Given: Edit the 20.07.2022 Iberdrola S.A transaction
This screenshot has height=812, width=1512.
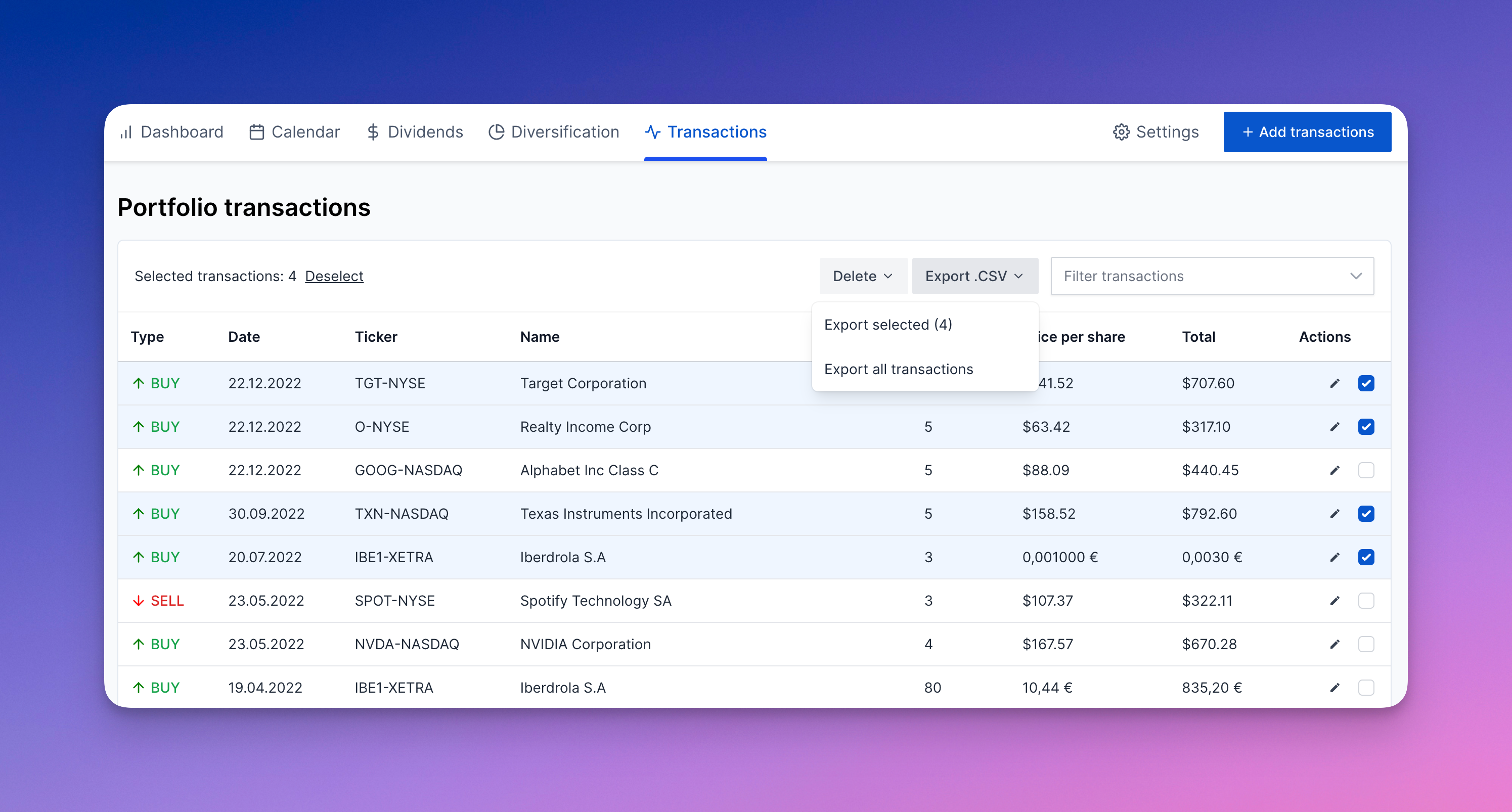Looking at the screenshot, I should (1334, 557).
